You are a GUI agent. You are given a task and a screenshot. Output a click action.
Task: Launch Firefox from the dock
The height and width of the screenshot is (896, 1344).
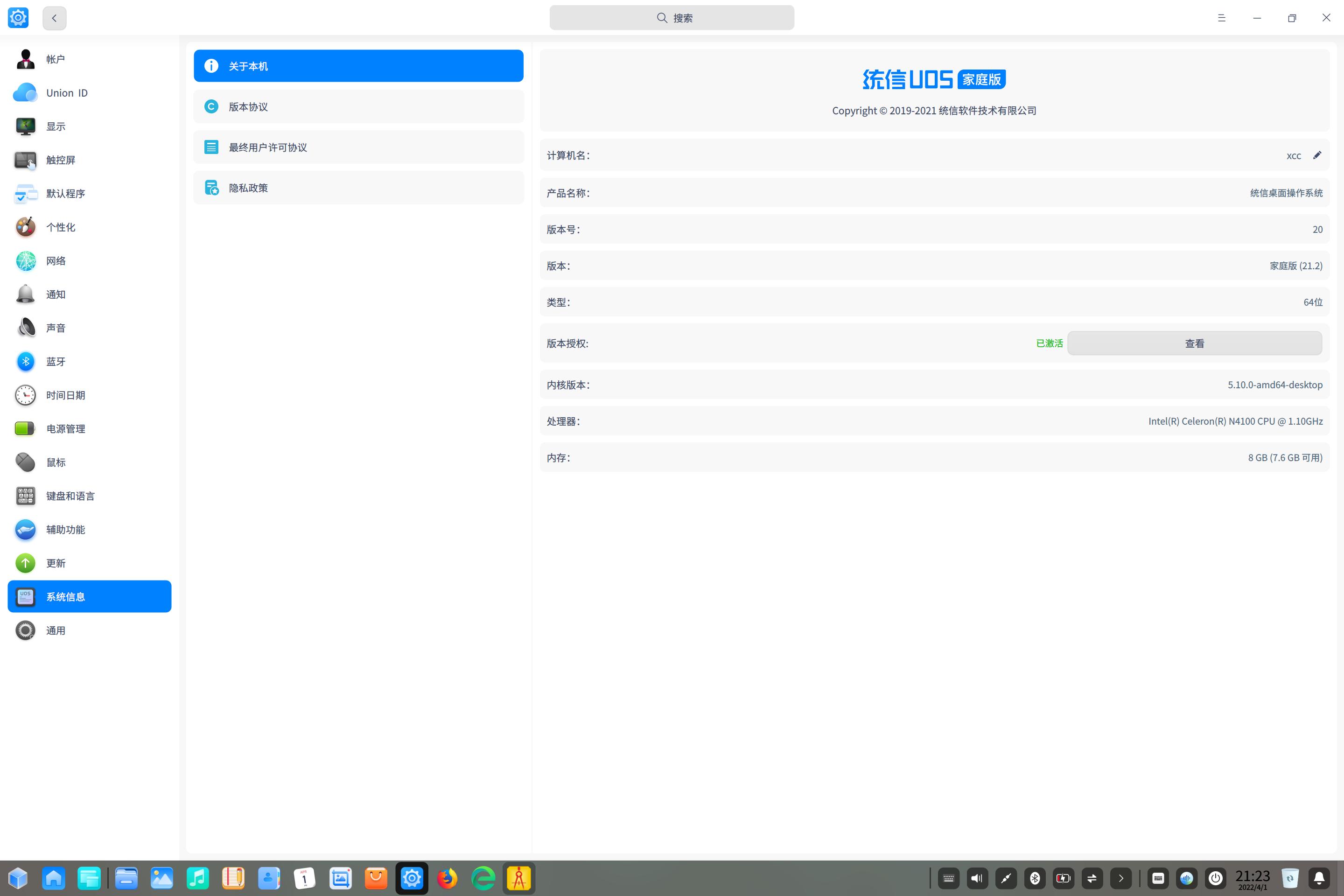448,878
